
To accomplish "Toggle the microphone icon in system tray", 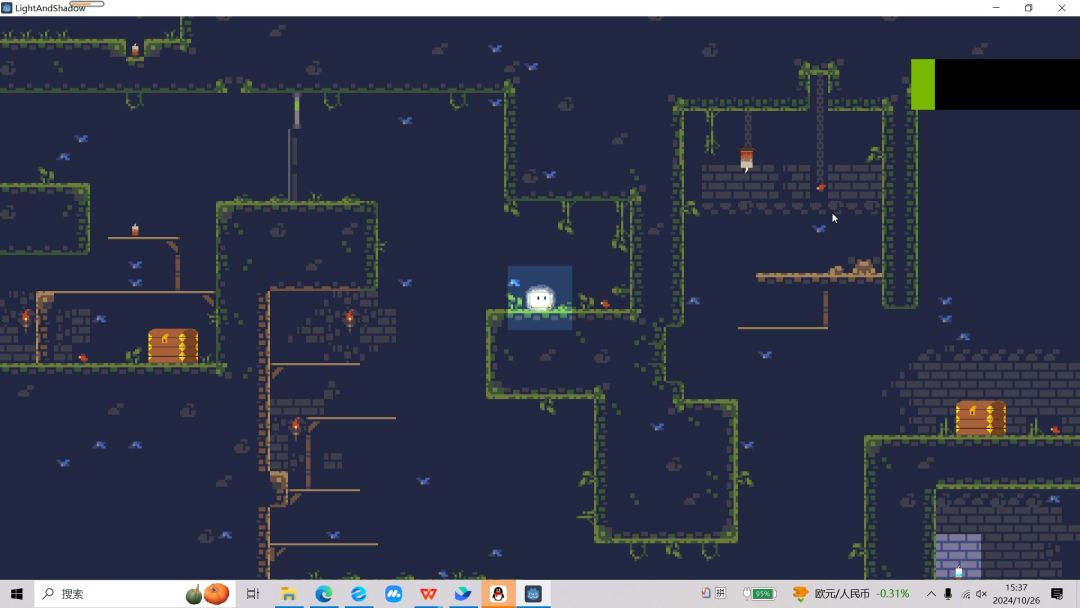I will click(x=948, y=594).
